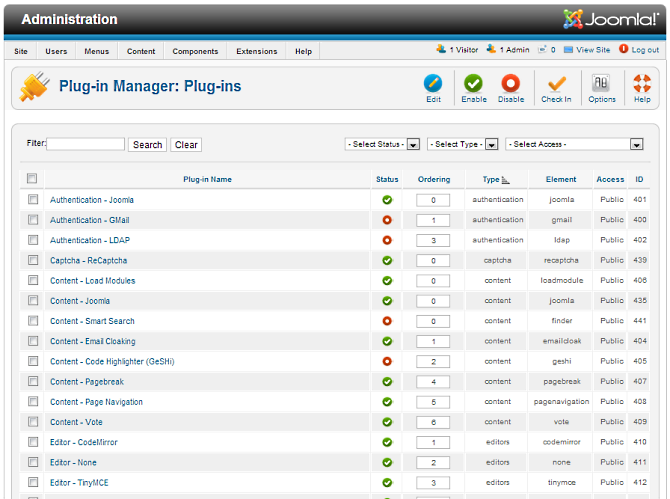Open the Extensions menu
The height and width of the screenshot is (499, 670).
[257, 51]
